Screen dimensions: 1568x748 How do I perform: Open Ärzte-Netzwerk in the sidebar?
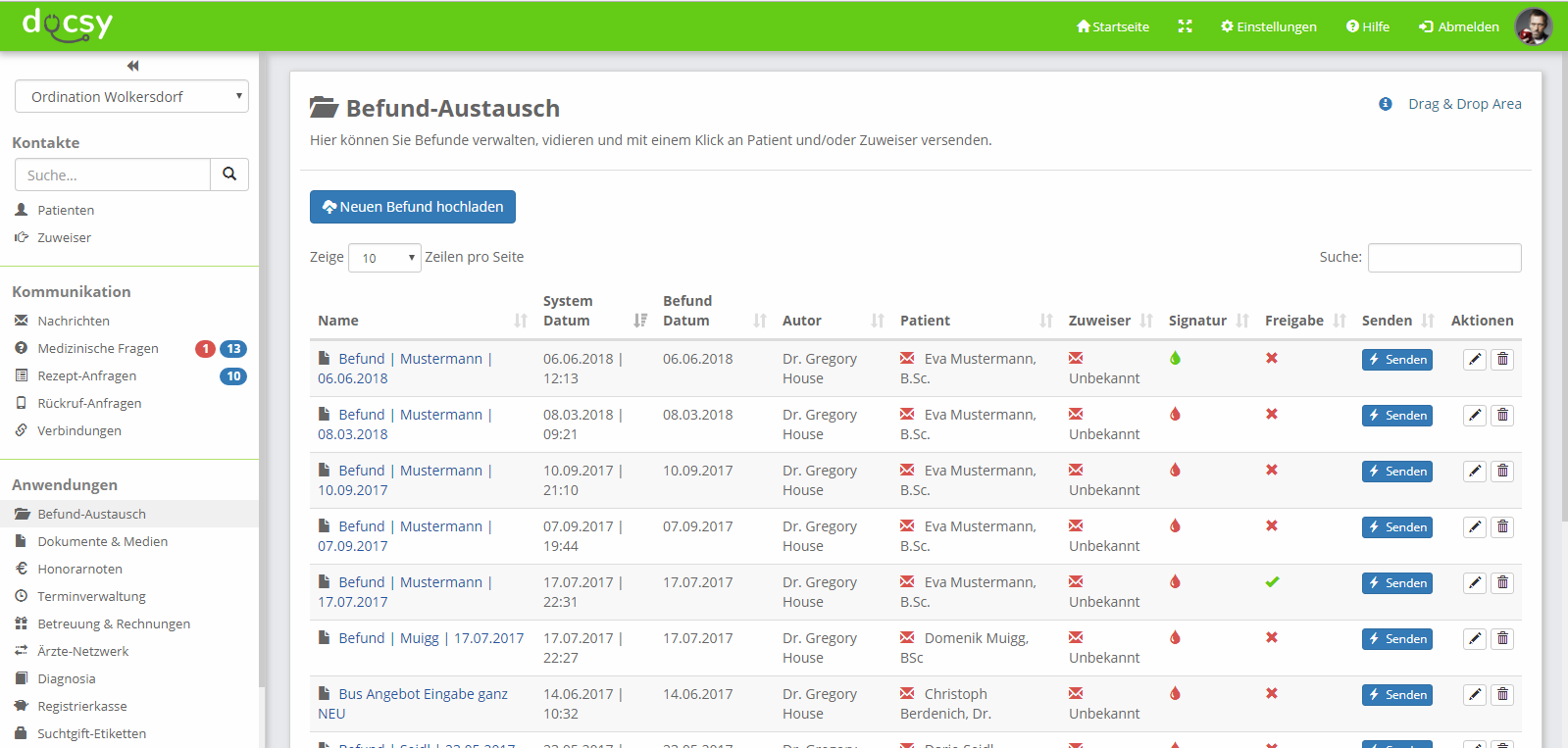82,651
